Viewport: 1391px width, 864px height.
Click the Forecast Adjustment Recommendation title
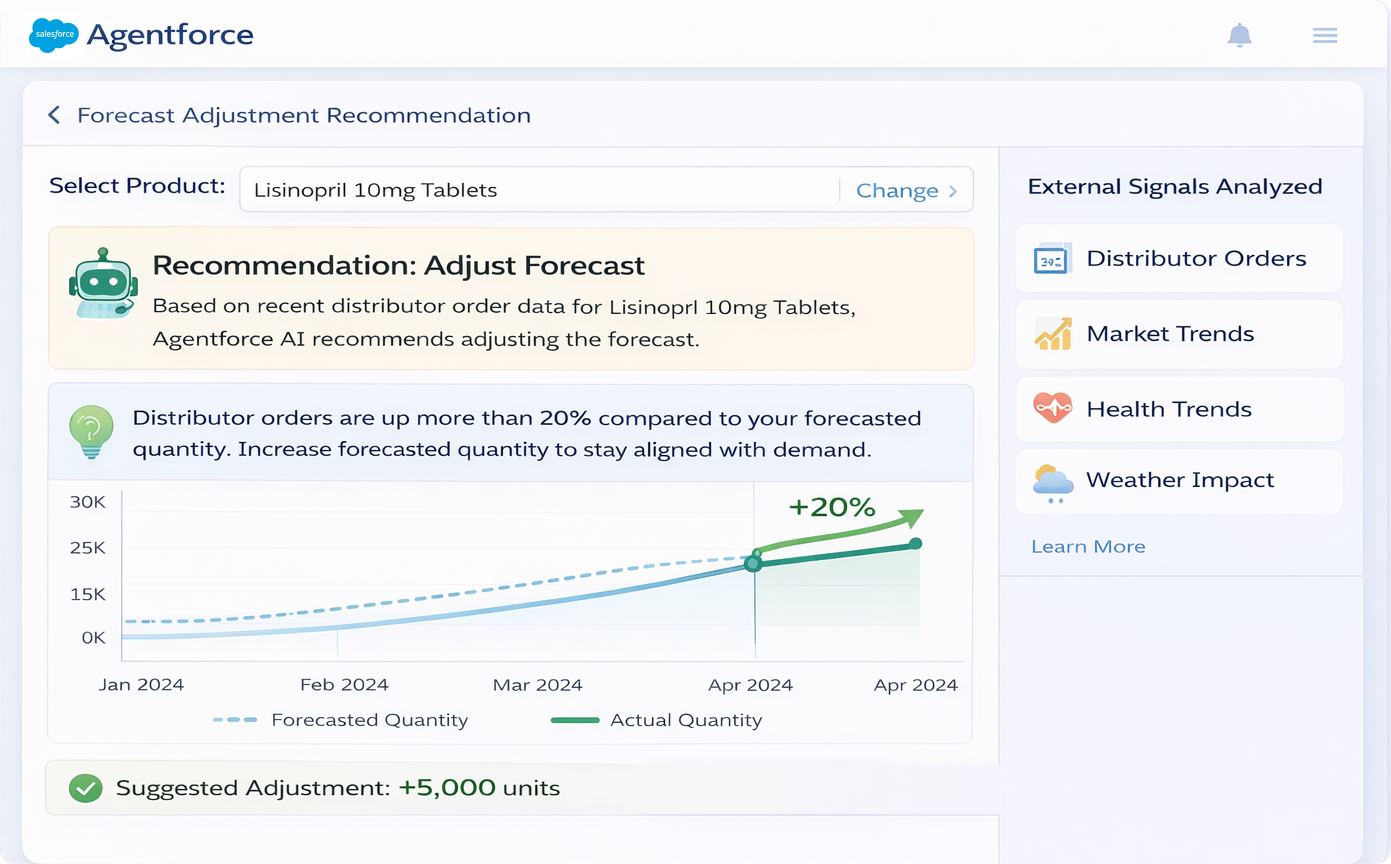click(x=304, y=115)
